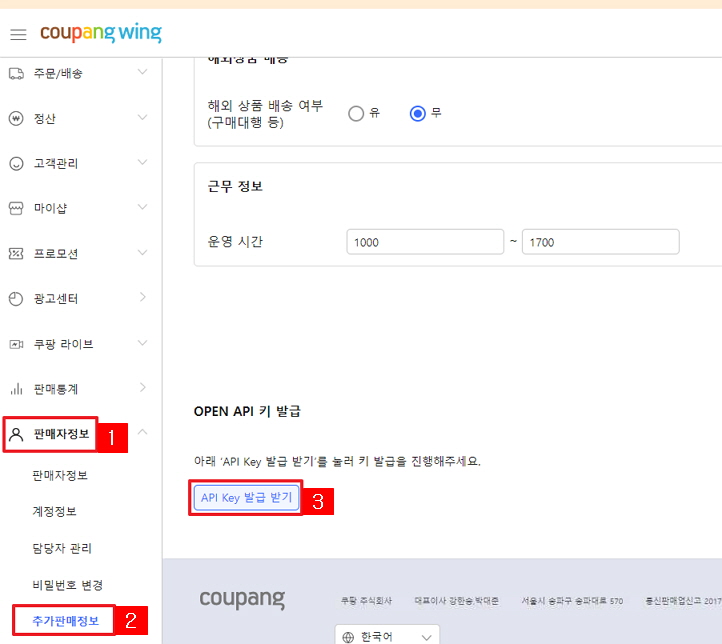The image size is (722, 644).
Task: Click the operating start time field 1000
Action: (425, 242)
